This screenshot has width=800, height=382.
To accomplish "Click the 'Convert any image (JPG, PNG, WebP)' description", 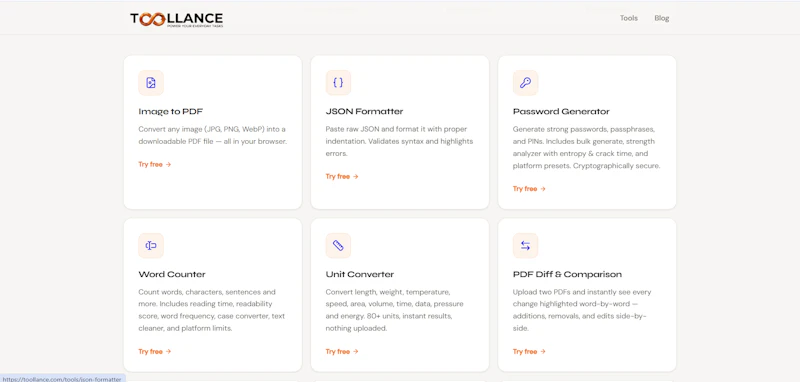I will [213, 135].
